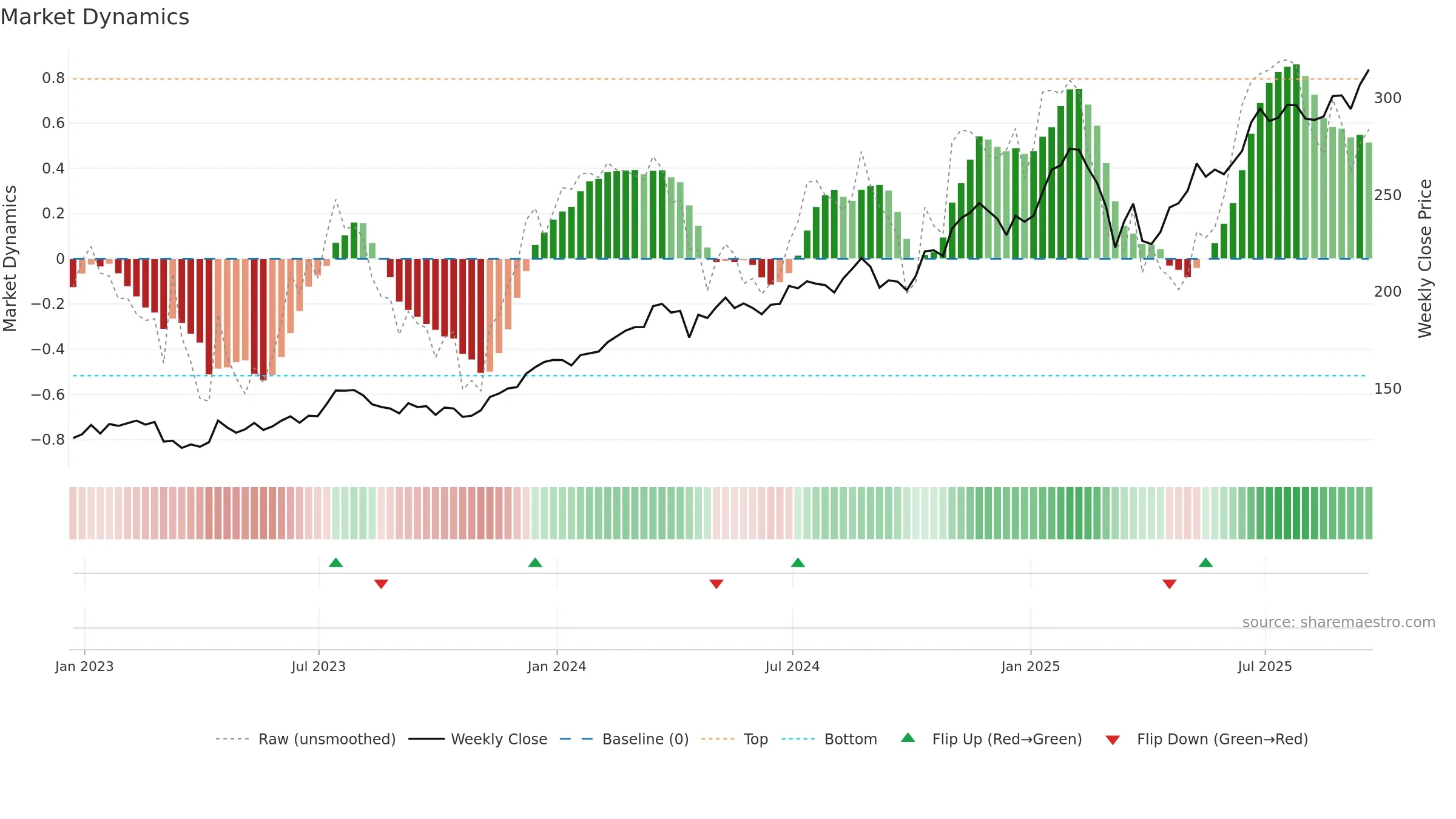Screen dimensions: 1456x819
Task: Click the dotted orange line sample before Top
Action: pyautogui.click(x=718, y=739)
